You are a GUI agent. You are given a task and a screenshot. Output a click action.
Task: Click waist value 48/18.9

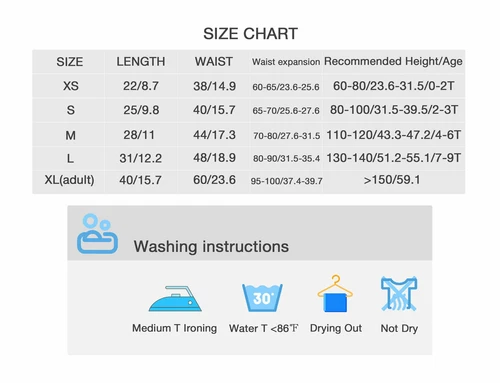[x=214, y=158]
